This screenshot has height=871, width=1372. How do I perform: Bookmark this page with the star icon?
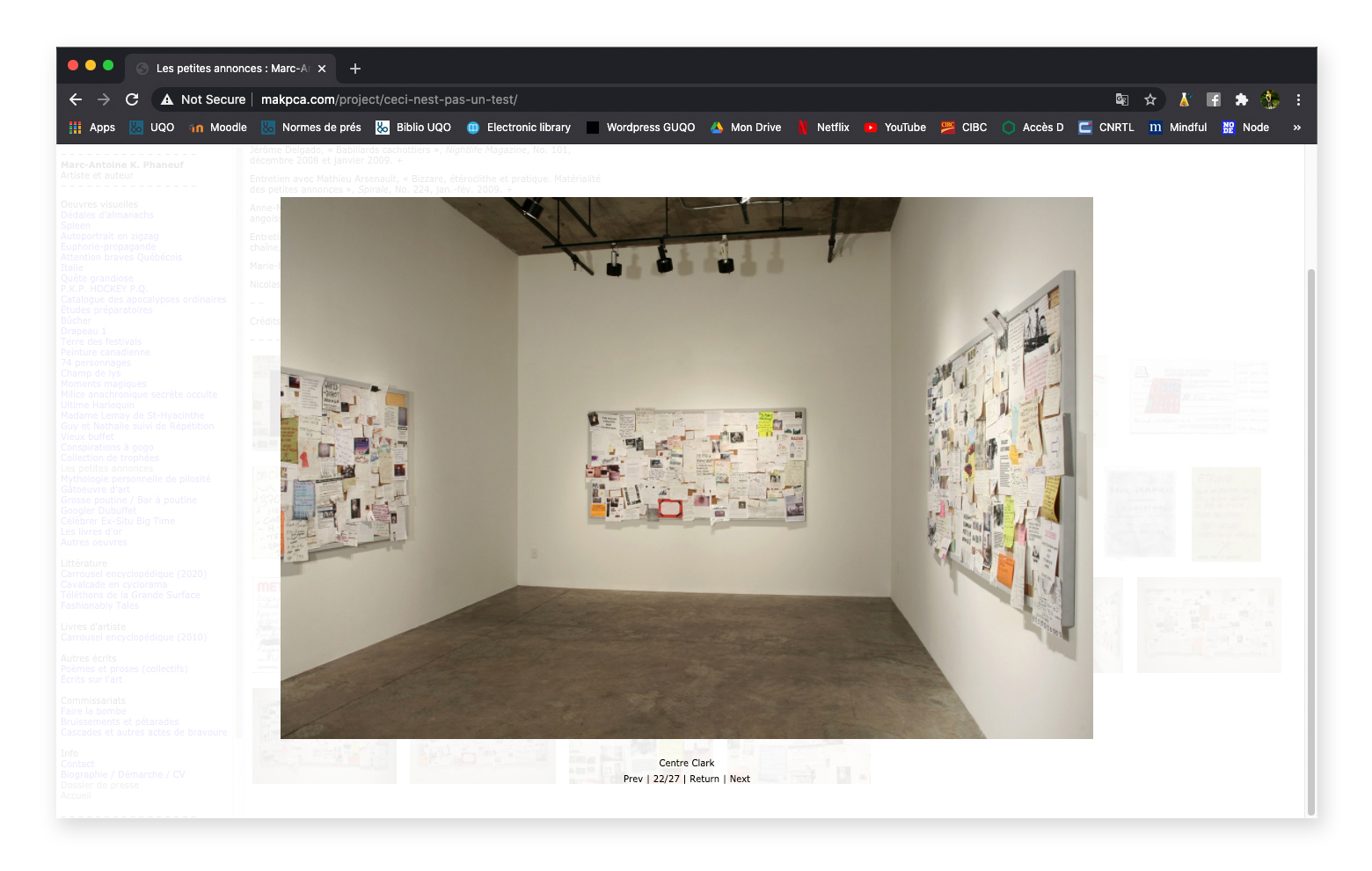click(1149, 99)
